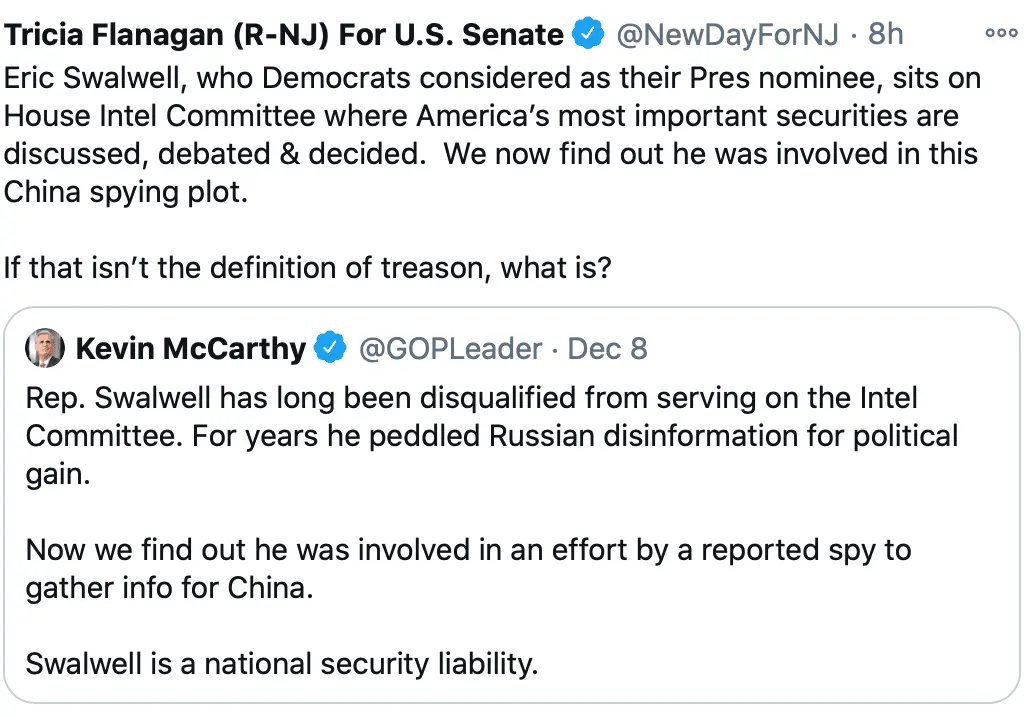This screenshot has height=718, width=1024.
Task: Click the 8h timestamp of the tweet
Action: [x=886, y=35]
